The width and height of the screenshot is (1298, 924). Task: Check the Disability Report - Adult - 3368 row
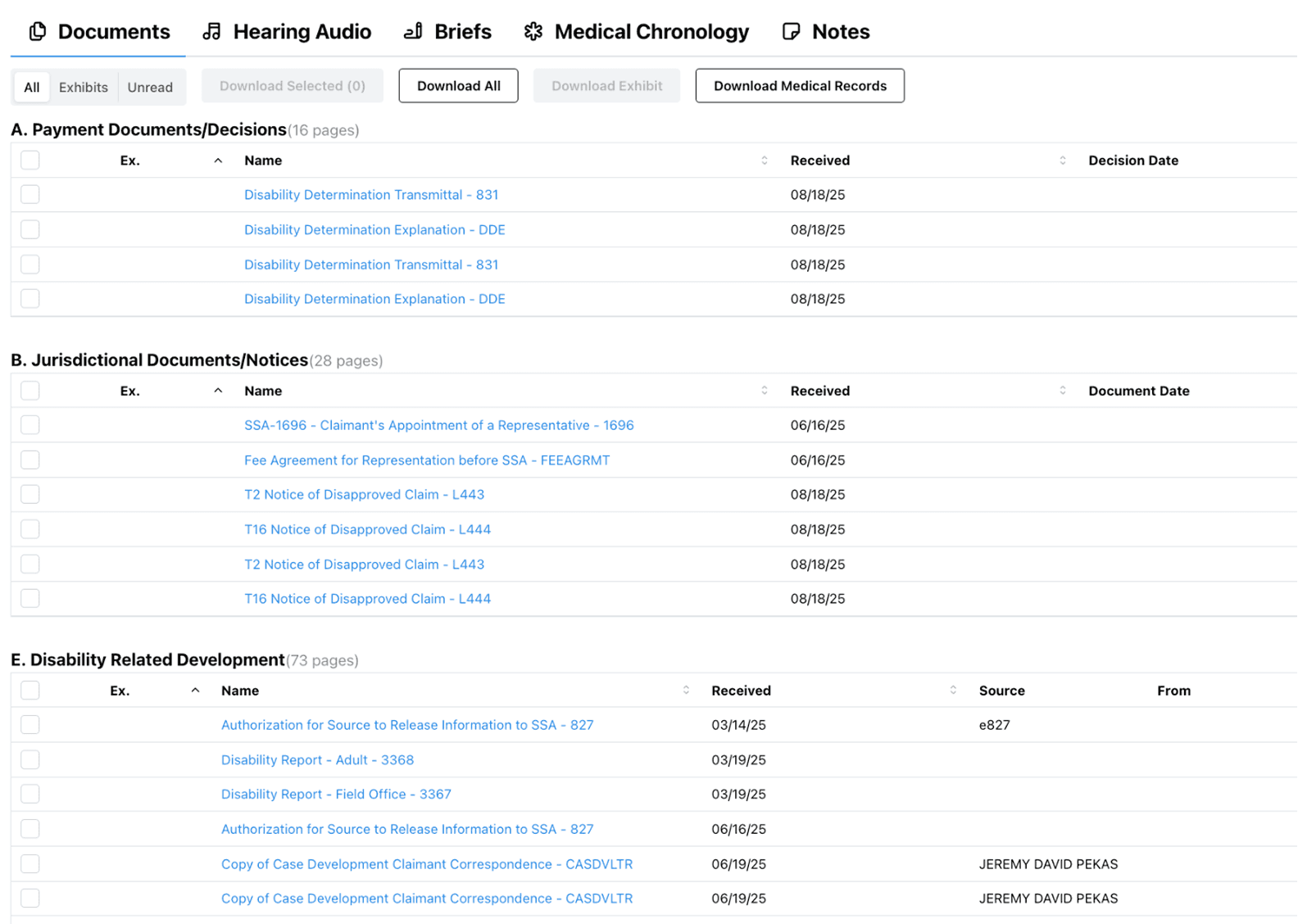click(30, 759)
